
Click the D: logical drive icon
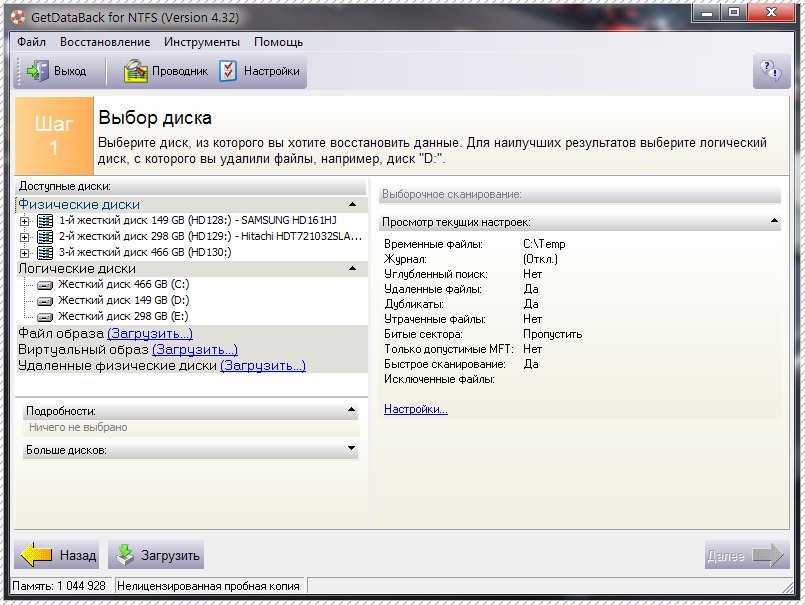(x=45, y=301)
